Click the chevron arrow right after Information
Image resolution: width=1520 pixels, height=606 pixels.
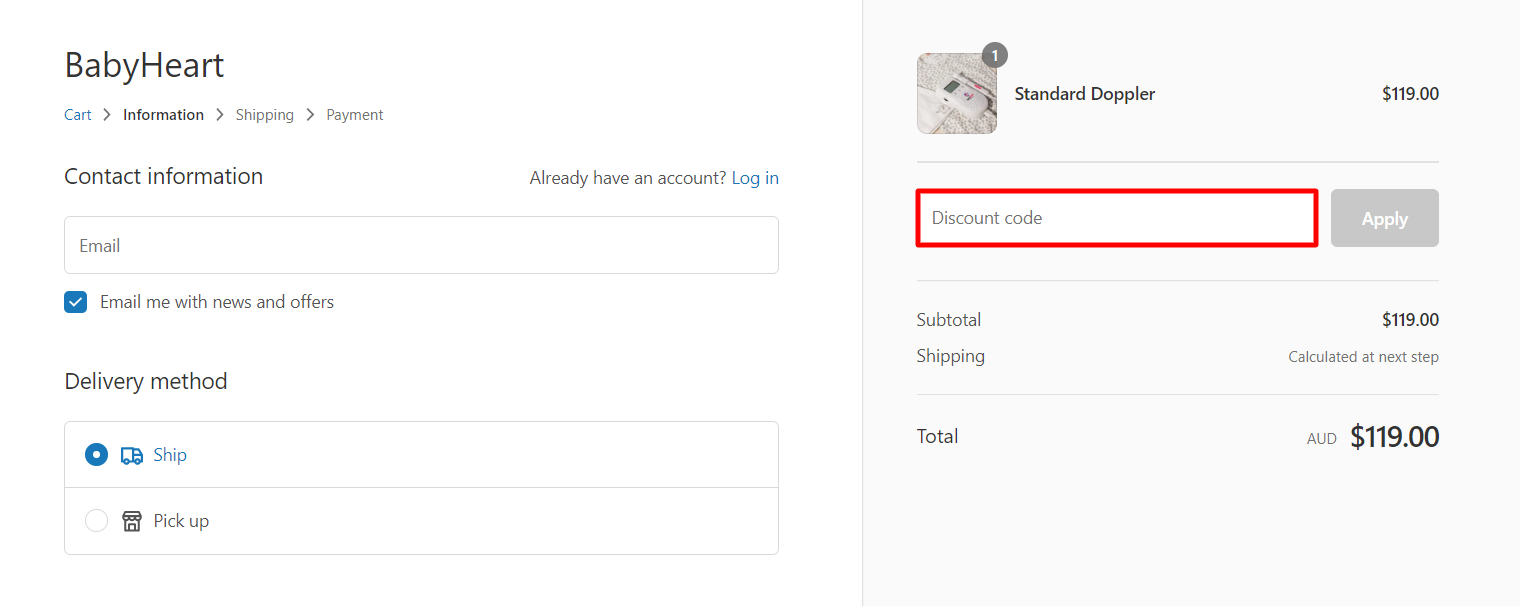(x=220, y=115)
